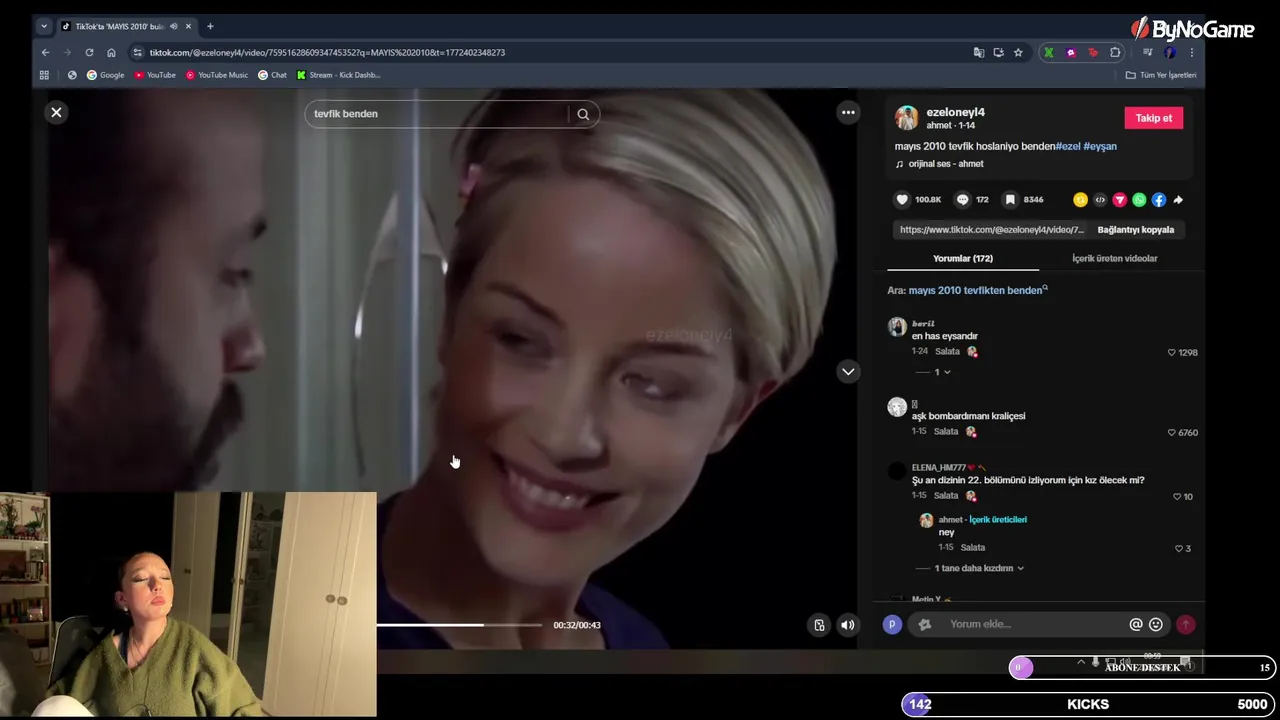Like ahmet's reply ney
Screen dimensions: 1280x720
(1179, 548)
